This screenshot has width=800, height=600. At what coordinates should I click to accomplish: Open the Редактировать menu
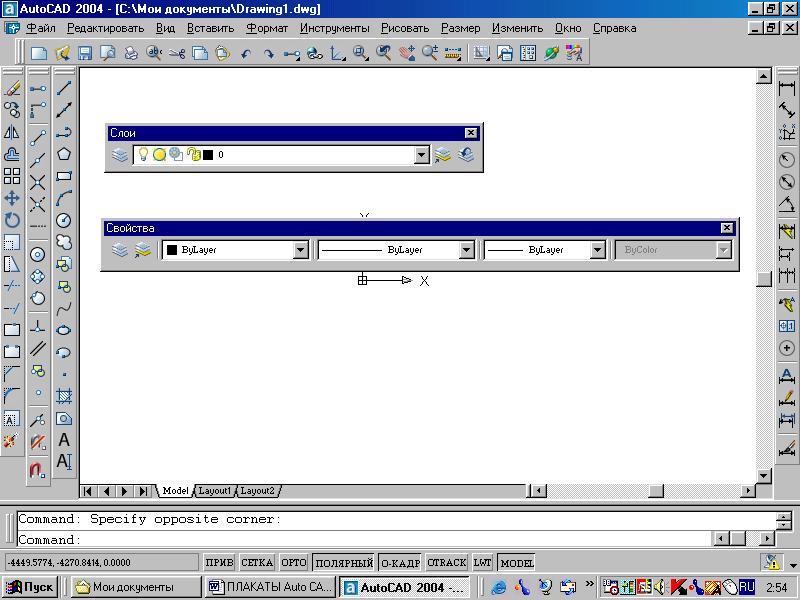click(x=106, y=28)
